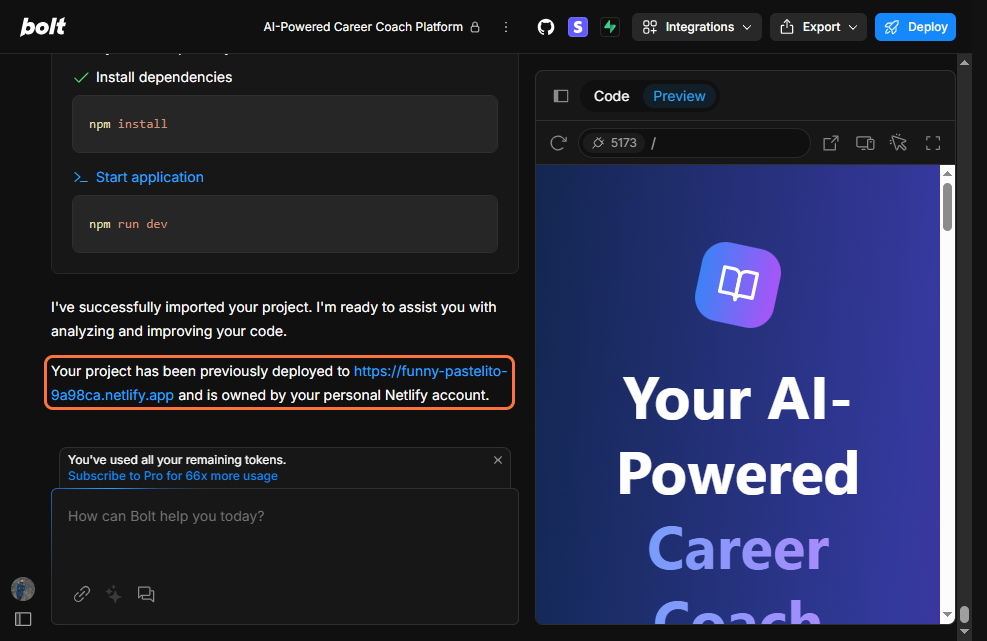Click the book logo in preview
Viewport: 987px width, 641px height.
738,285
